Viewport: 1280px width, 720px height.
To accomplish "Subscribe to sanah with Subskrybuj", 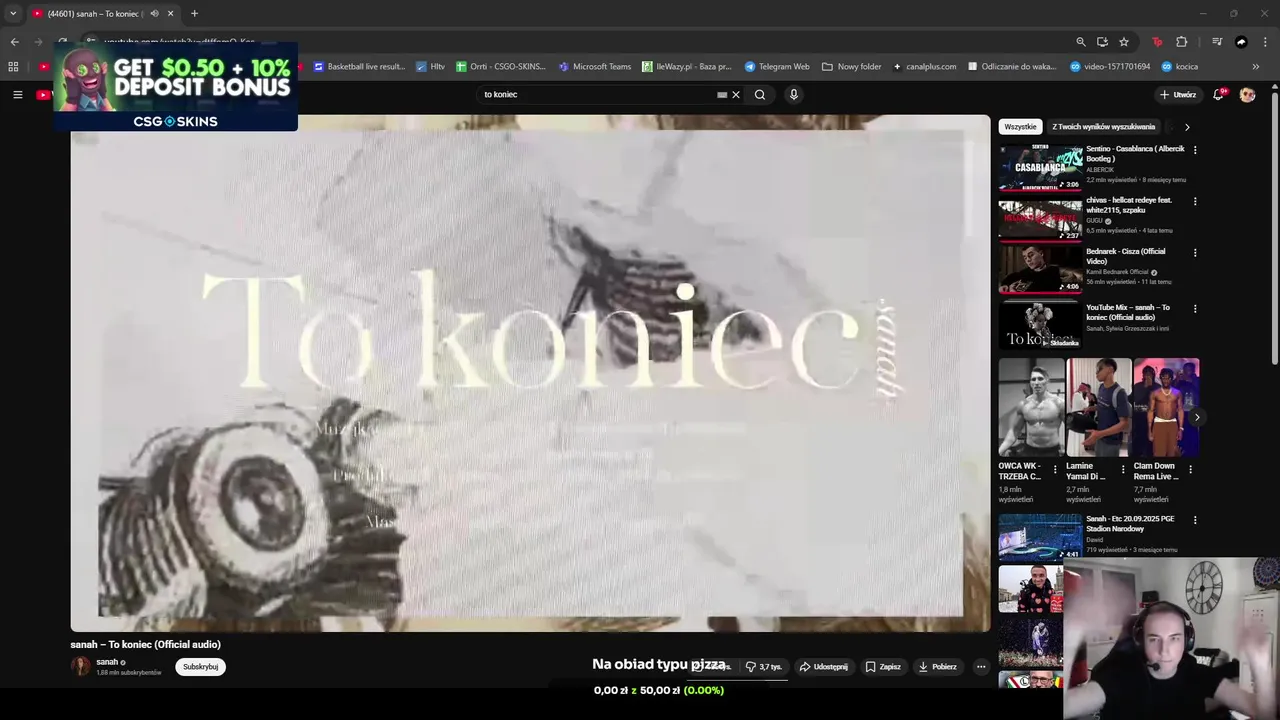I will pyautogui.click(x=200, y=667).
